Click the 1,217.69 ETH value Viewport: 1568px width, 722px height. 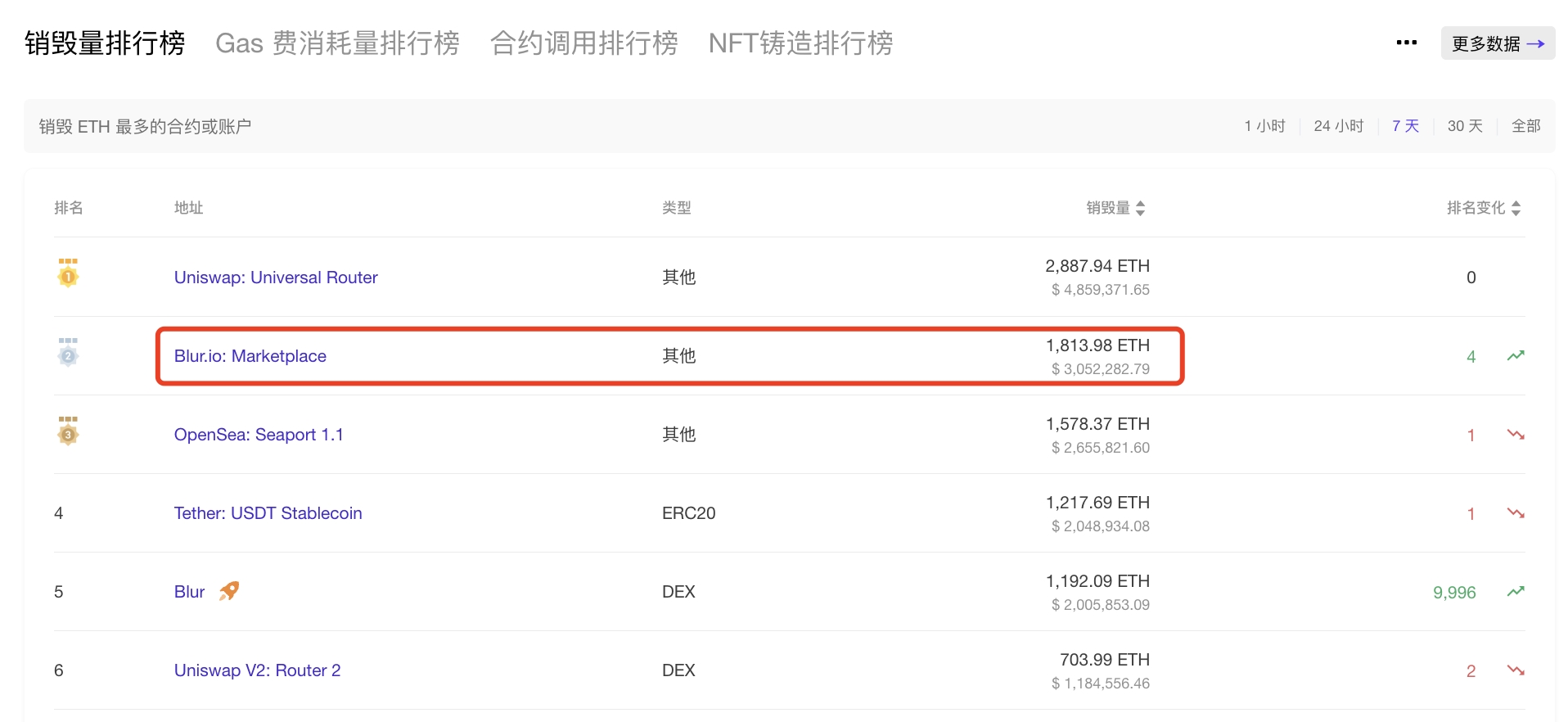coord(1097,503)
